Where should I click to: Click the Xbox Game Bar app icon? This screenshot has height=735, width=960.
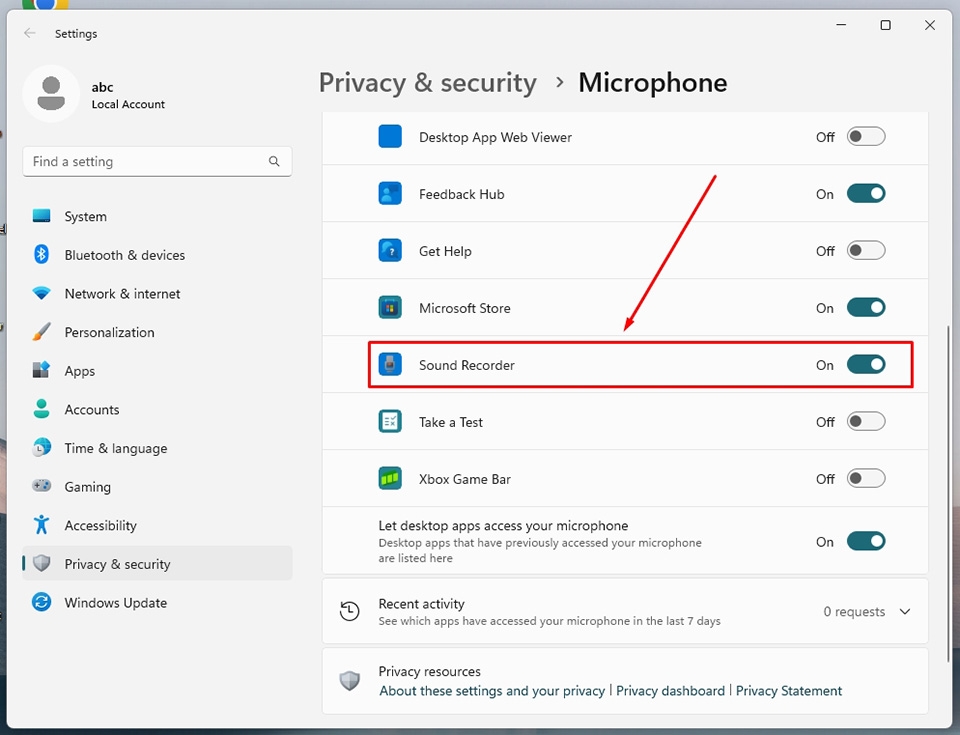tap(390, 478)
